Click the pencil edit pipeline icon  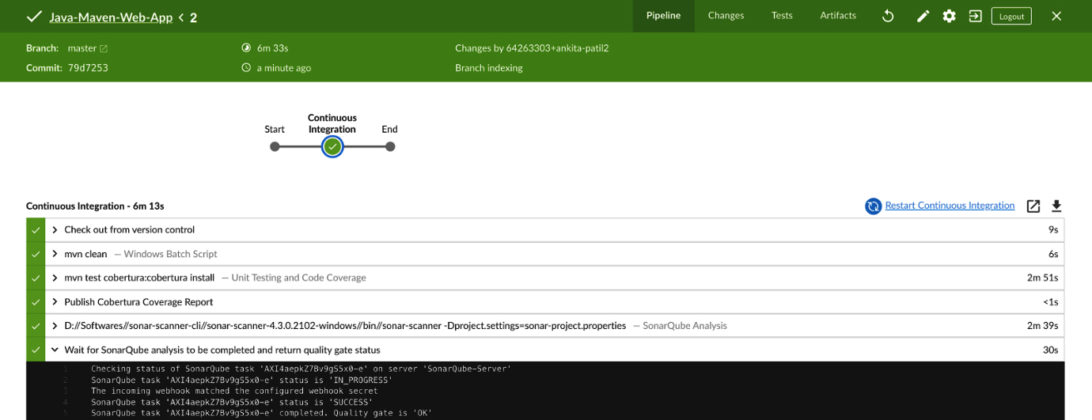pos(923,16)
